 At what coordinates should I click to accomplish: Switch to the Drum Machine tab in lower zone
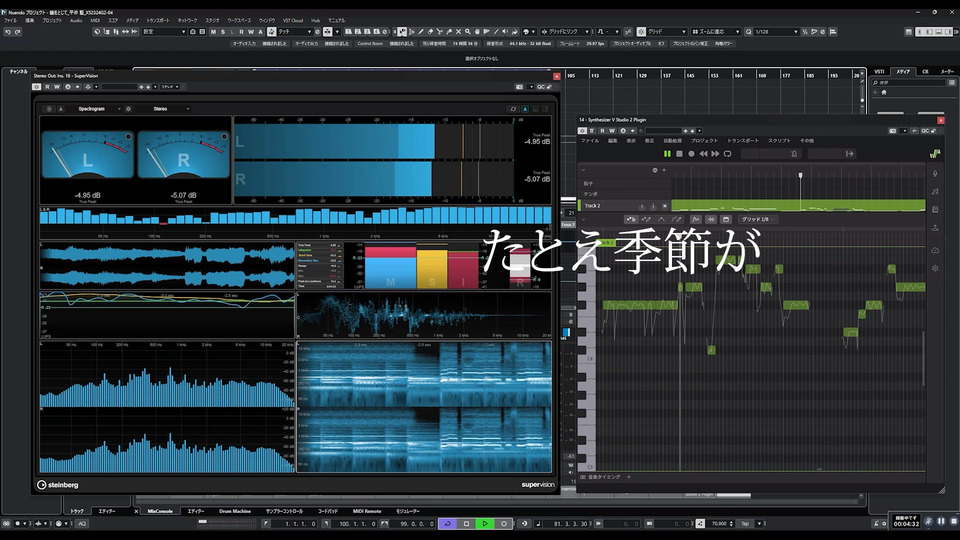[235, 511]
